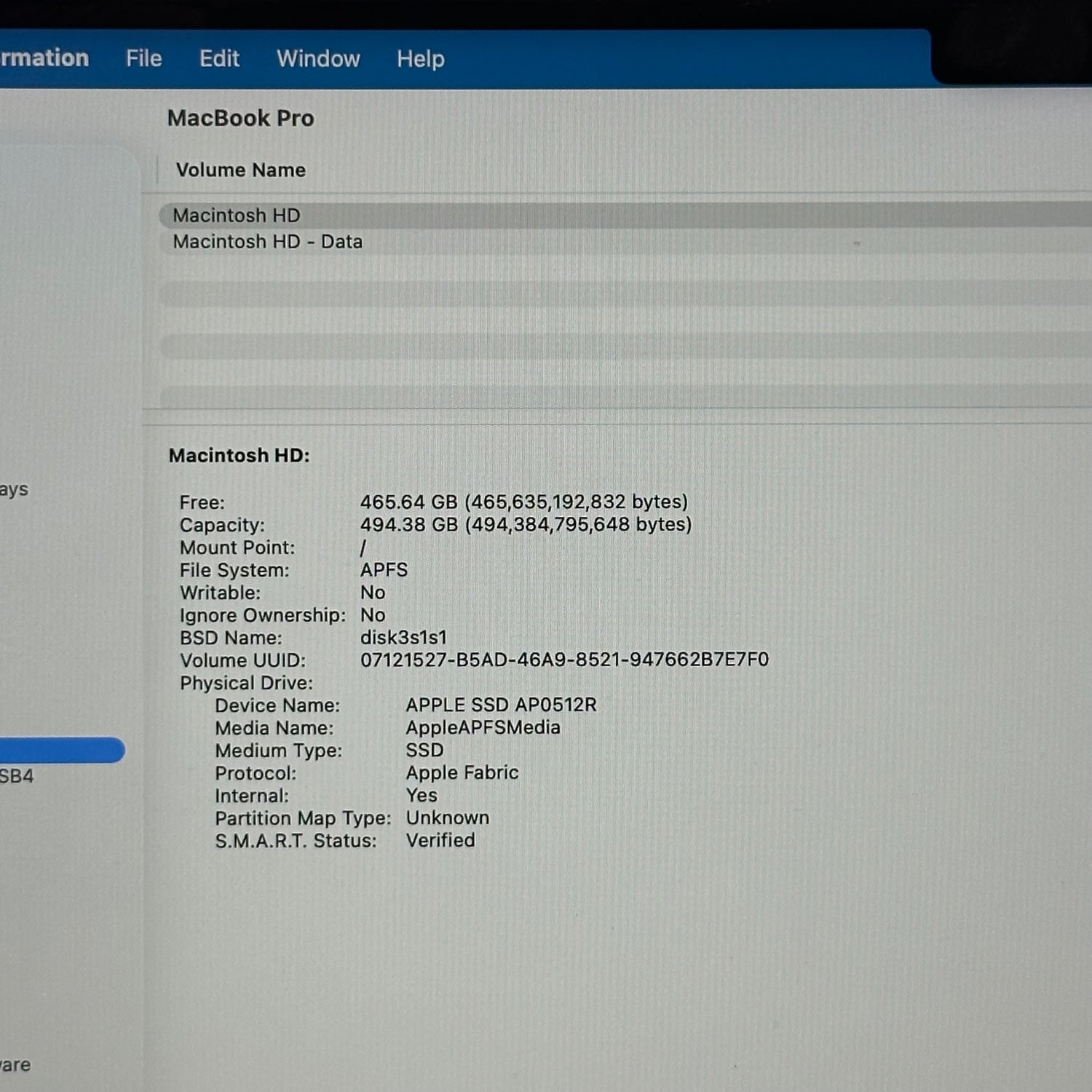Open the Edit menu
Viewport: 1092px width, 1092px height.
pyautogui.click(x=219, y=58)
